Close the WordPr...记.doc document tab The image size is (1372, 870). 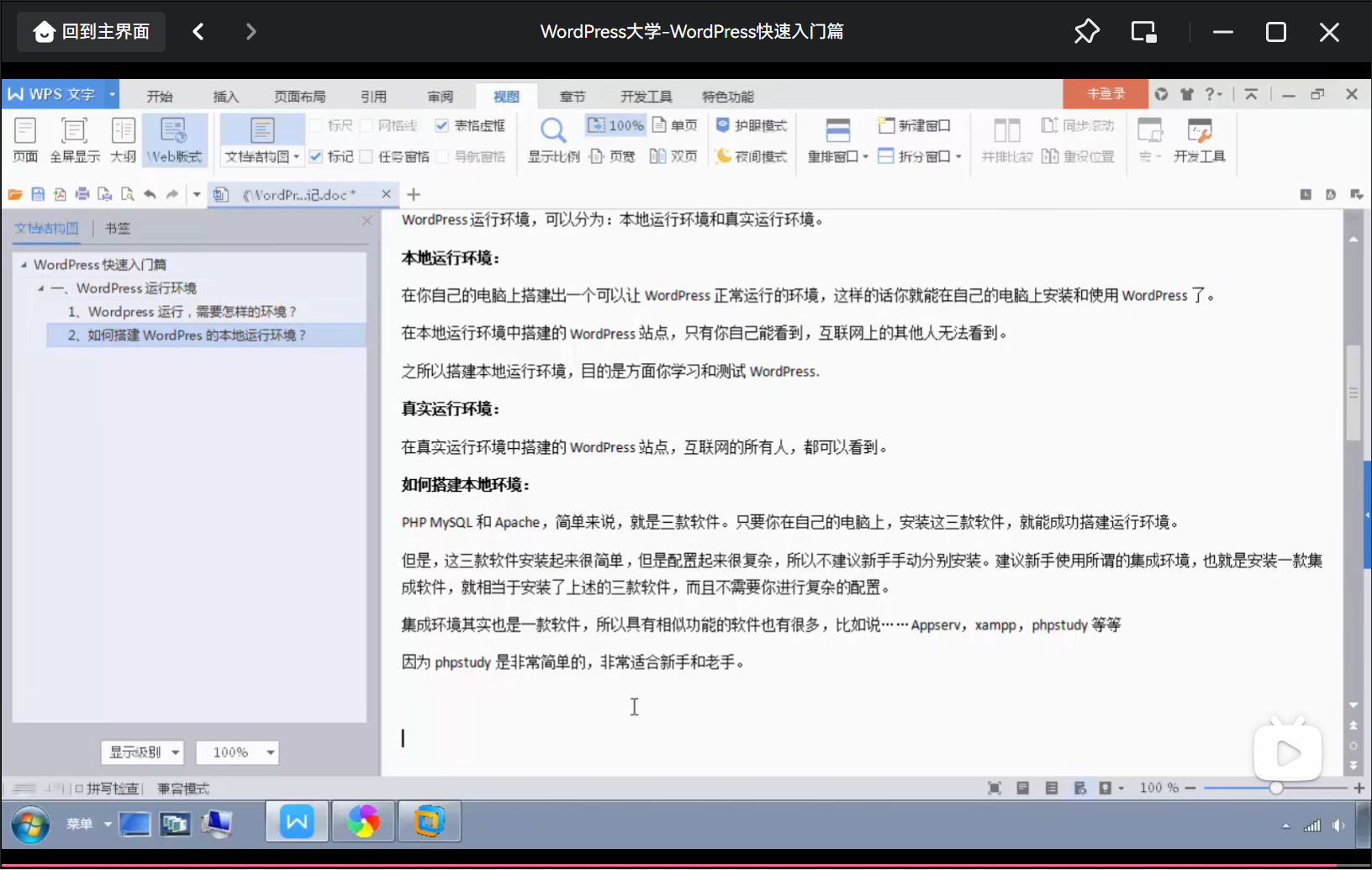click(386, 194)
